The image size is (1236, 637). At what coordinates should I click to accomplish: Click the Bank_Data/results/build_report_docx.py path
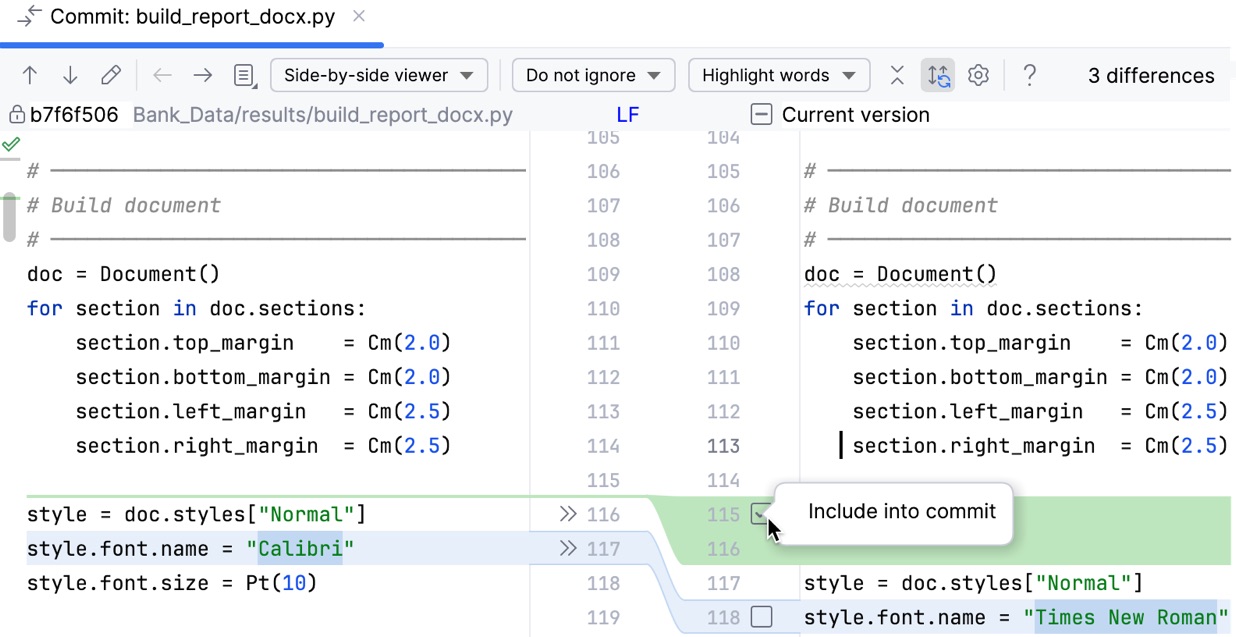(x=323, y=115)
